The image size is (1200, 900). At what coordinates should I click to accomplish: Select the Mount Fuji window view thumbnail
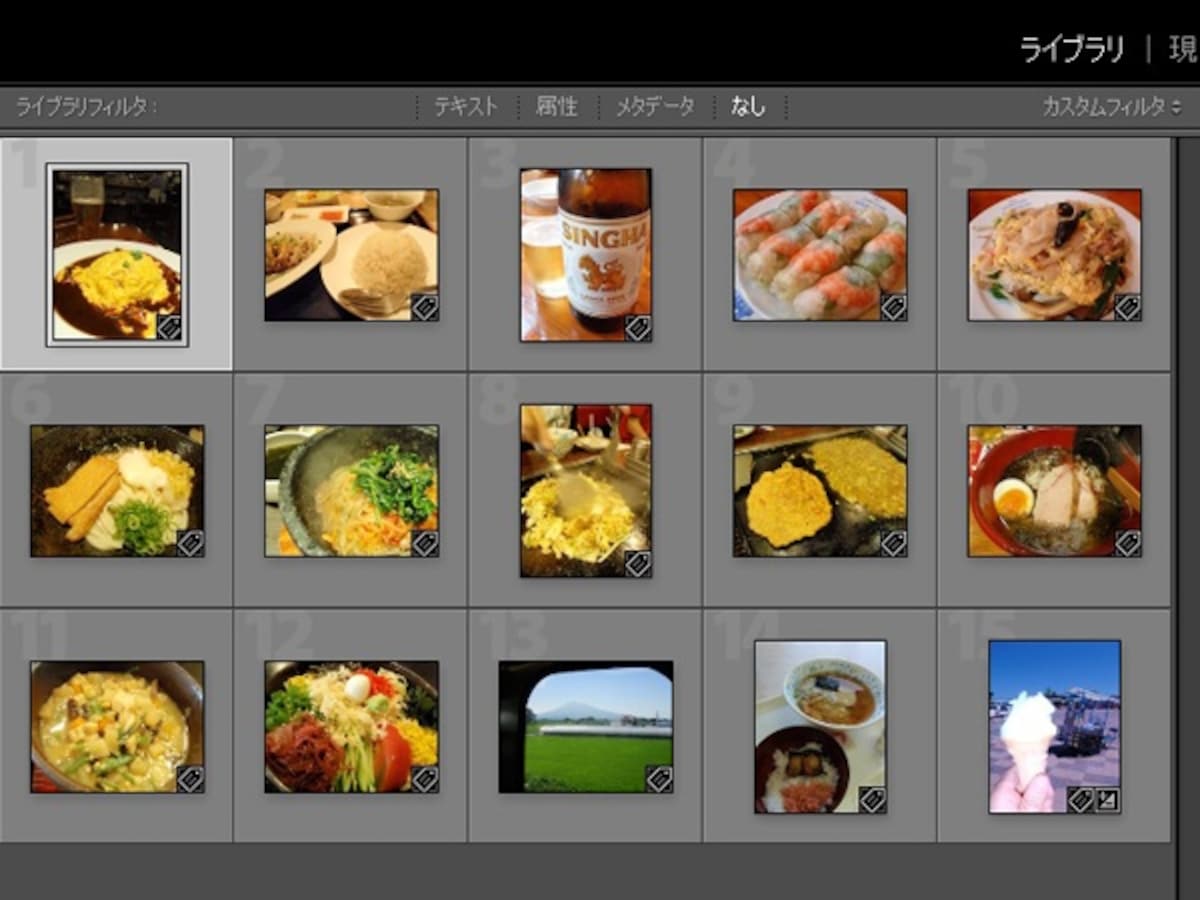pos(586,726)
